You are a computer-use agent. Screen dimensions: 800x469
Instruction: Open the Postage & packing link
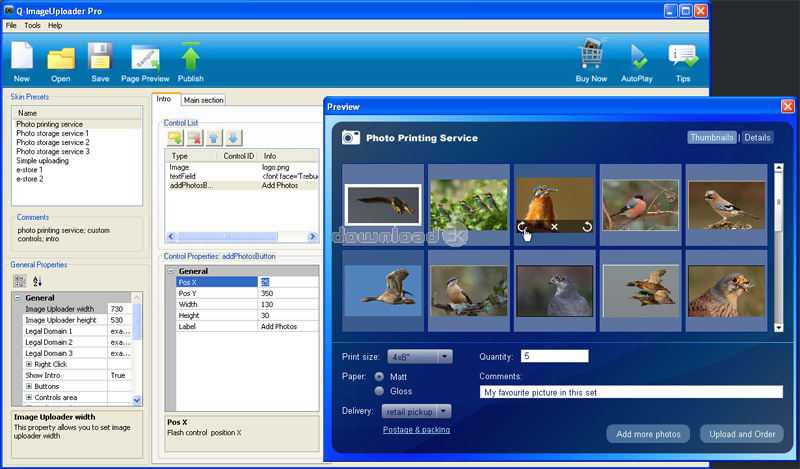(x=416, y=430)
